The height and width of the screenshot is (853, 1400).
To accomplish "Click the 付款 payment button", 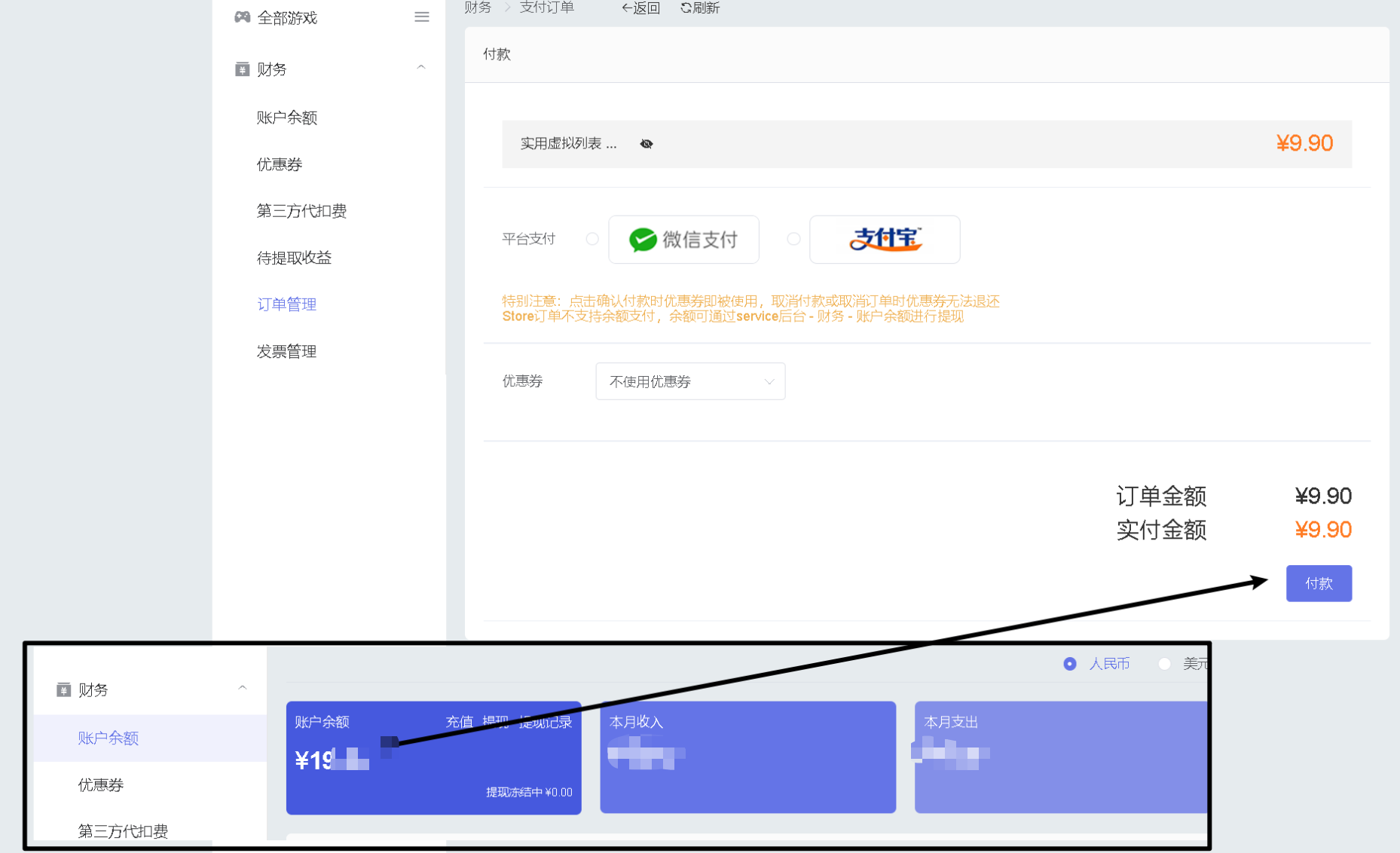I will point(1319,582).
